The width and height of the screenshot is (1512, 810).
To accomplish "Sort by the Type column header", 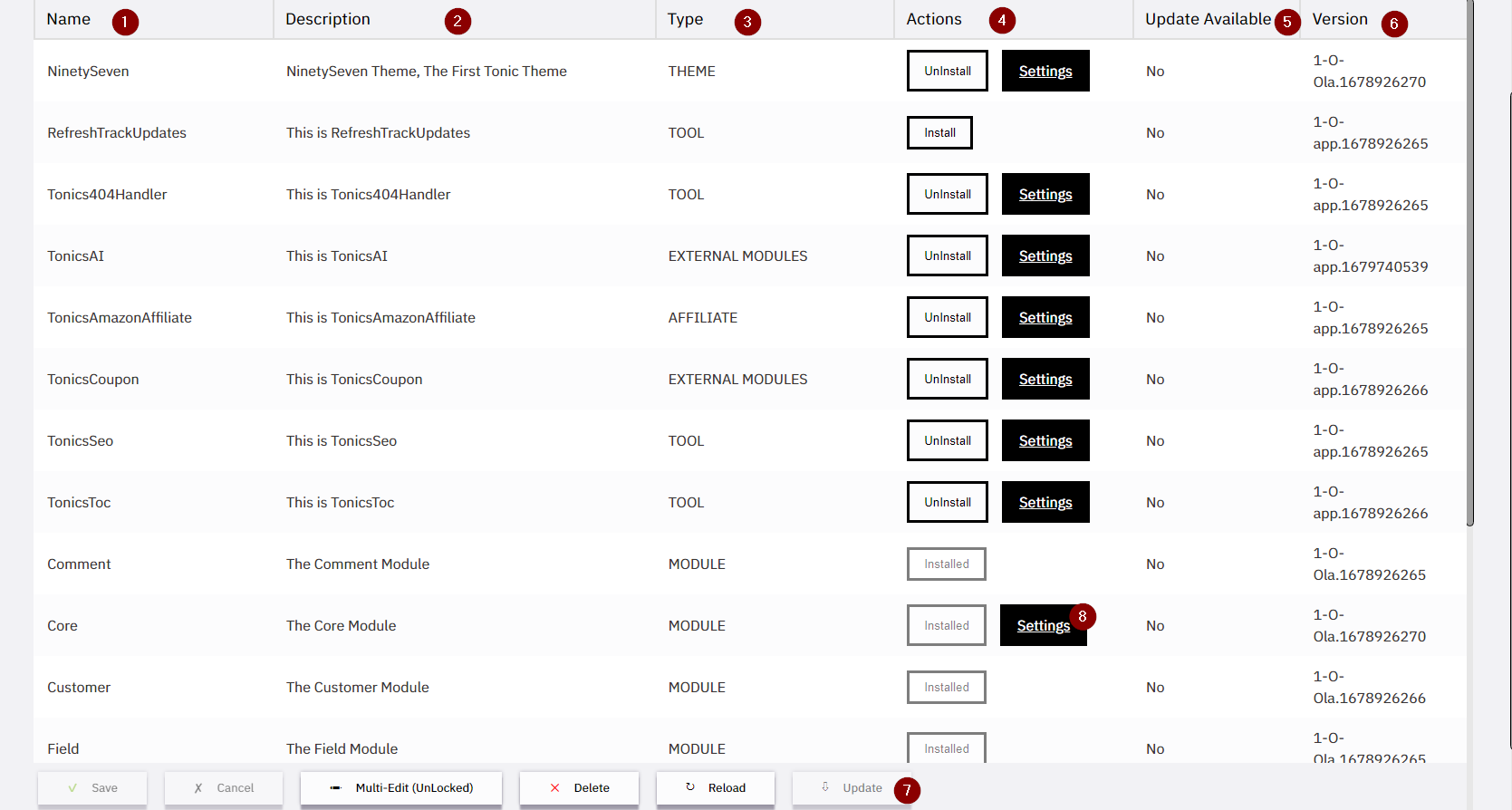I will click(775, 19).
